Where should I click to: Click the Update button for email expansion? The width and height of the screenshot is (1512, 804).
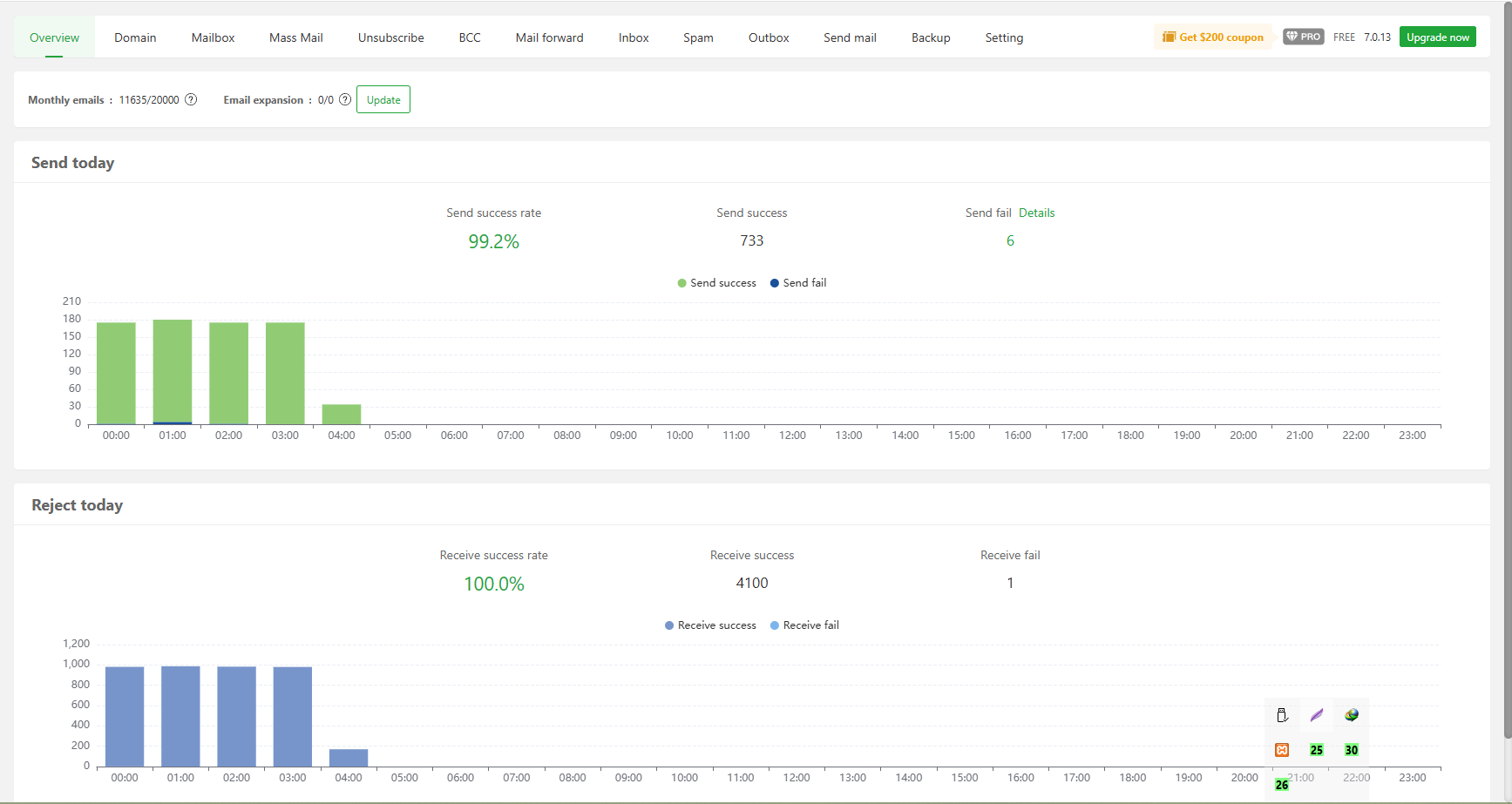383,99
